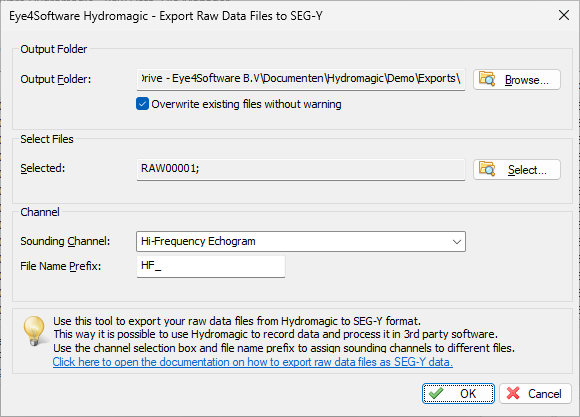Screen dimensions: 580x417
Task: Click the Overwrite existing files without warning label
Action: (246, 104)
